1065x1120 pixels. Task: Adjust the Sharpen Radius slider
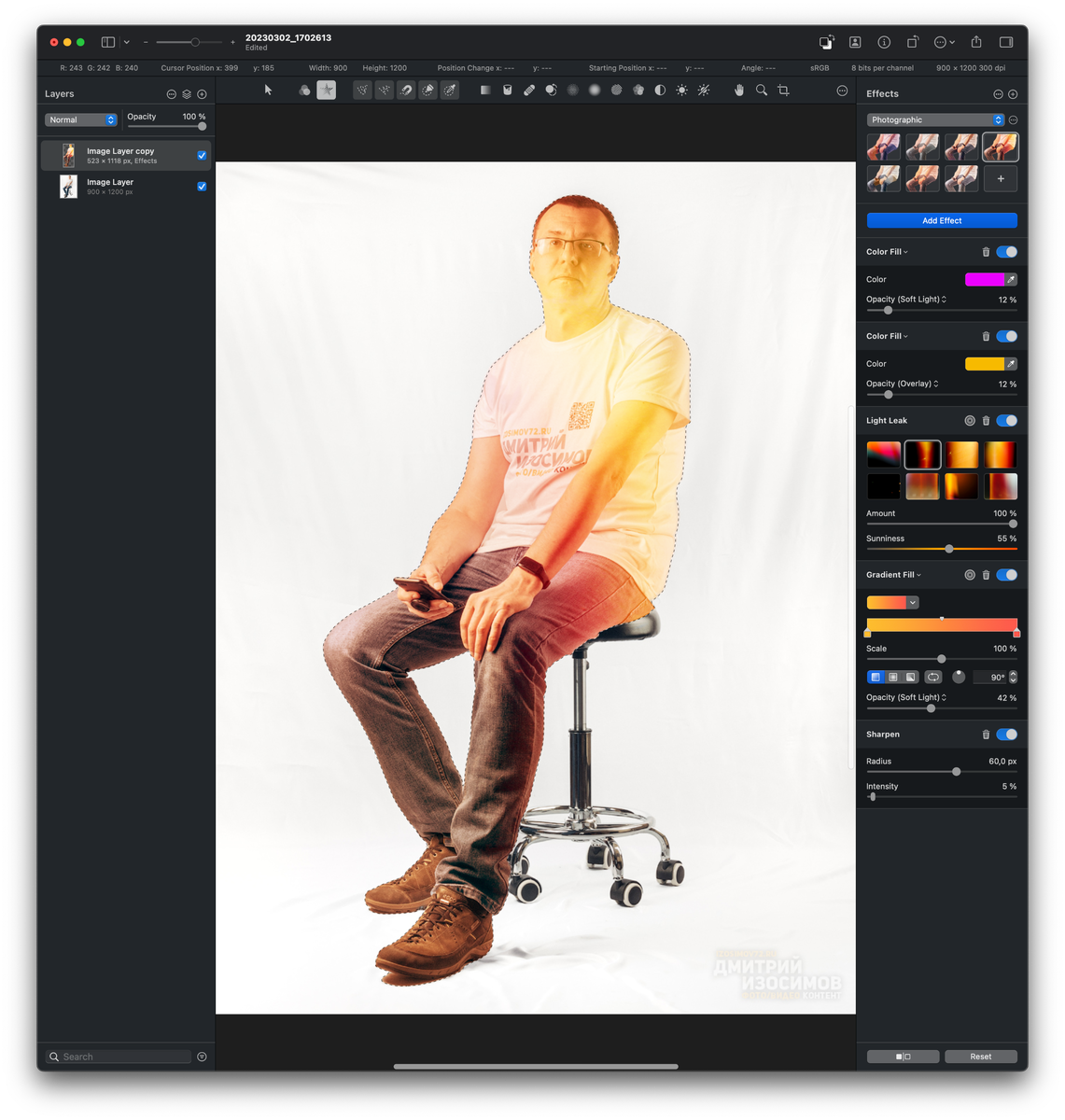point(942,772)
